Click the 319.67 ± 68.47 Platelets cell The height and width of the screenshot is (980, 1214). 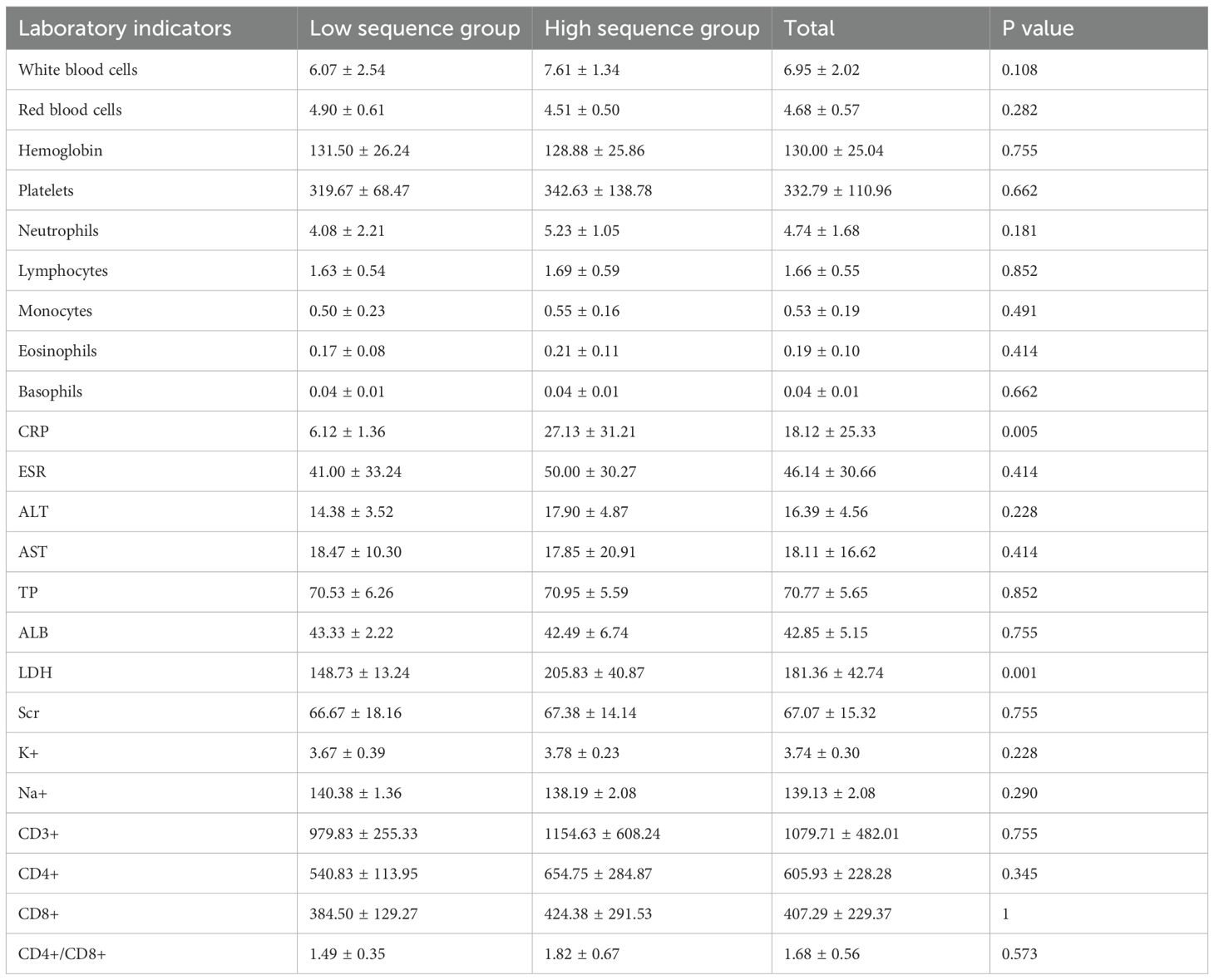(359, 190)
